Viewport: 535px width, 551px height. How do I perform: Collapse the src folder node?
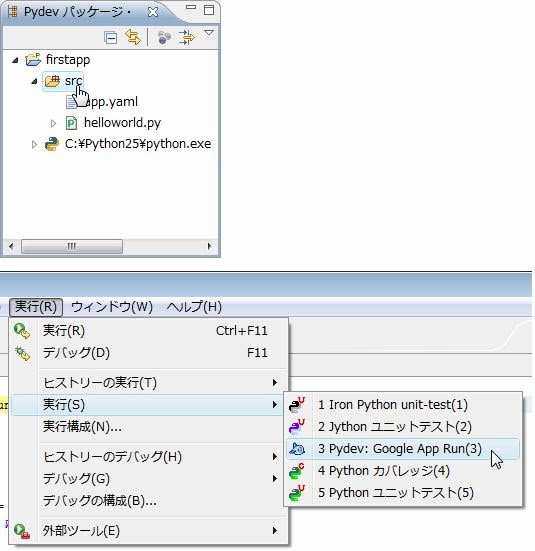34,82
